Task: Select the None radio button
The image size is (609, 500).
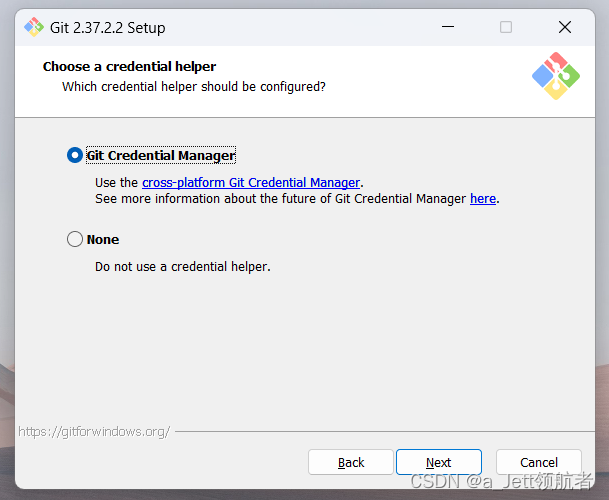Action: [x=75, y=239]
